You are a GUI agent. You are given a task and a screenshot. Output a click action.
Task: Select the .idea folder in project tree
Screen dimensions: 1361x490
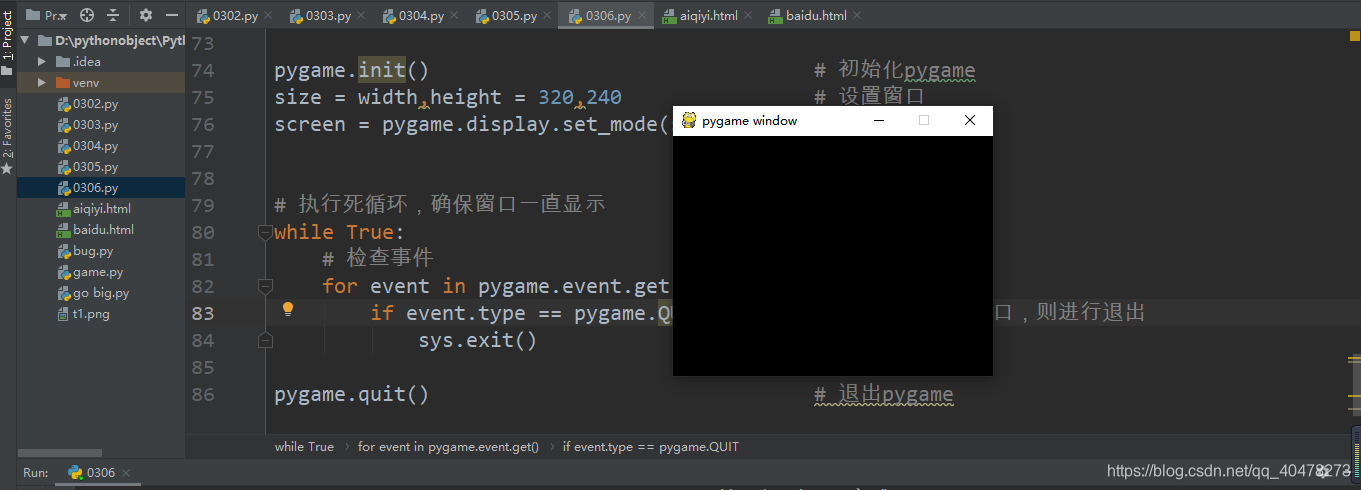tap(78, 62)
